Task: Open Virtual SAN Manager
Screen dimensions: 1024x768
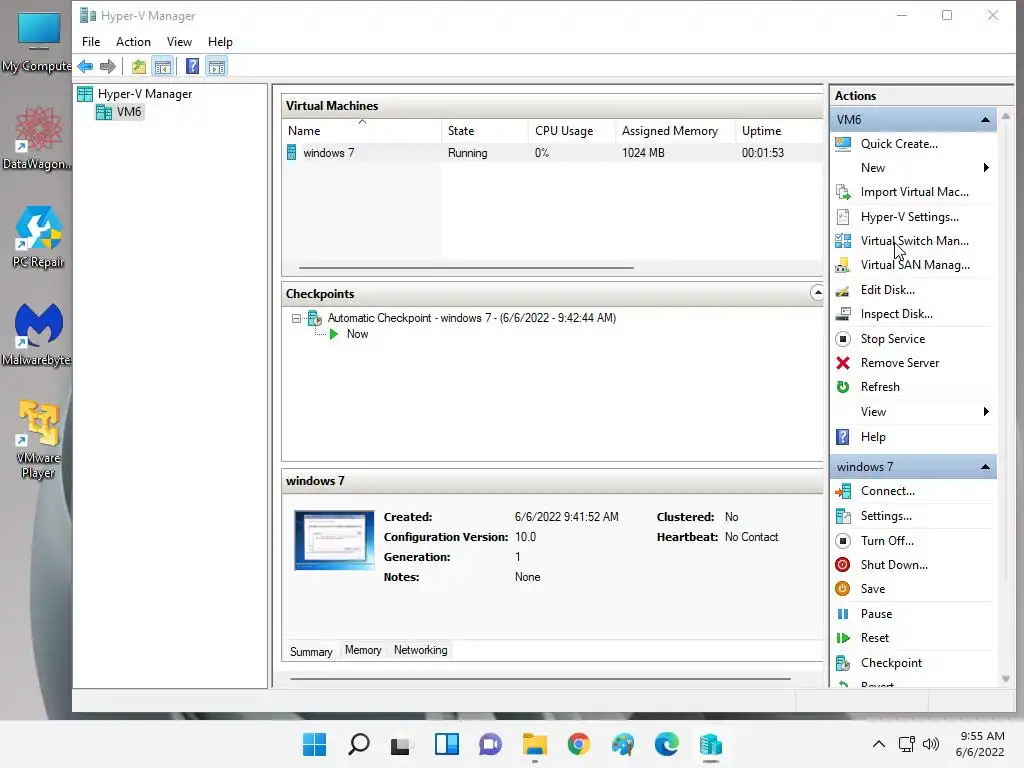Action: pos(915,265)
